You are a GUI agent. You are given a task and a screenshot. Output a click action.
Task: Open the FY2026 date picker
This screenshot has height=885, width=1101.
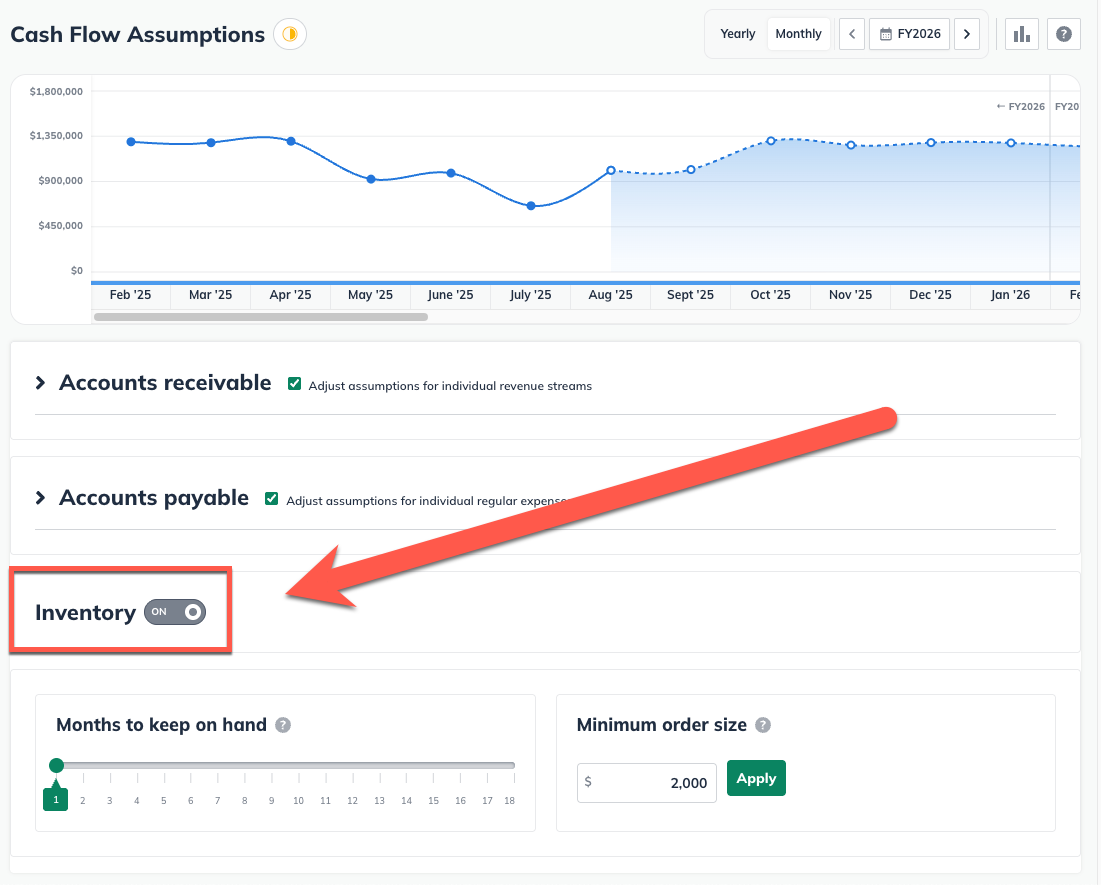click(x=909, y=34)
